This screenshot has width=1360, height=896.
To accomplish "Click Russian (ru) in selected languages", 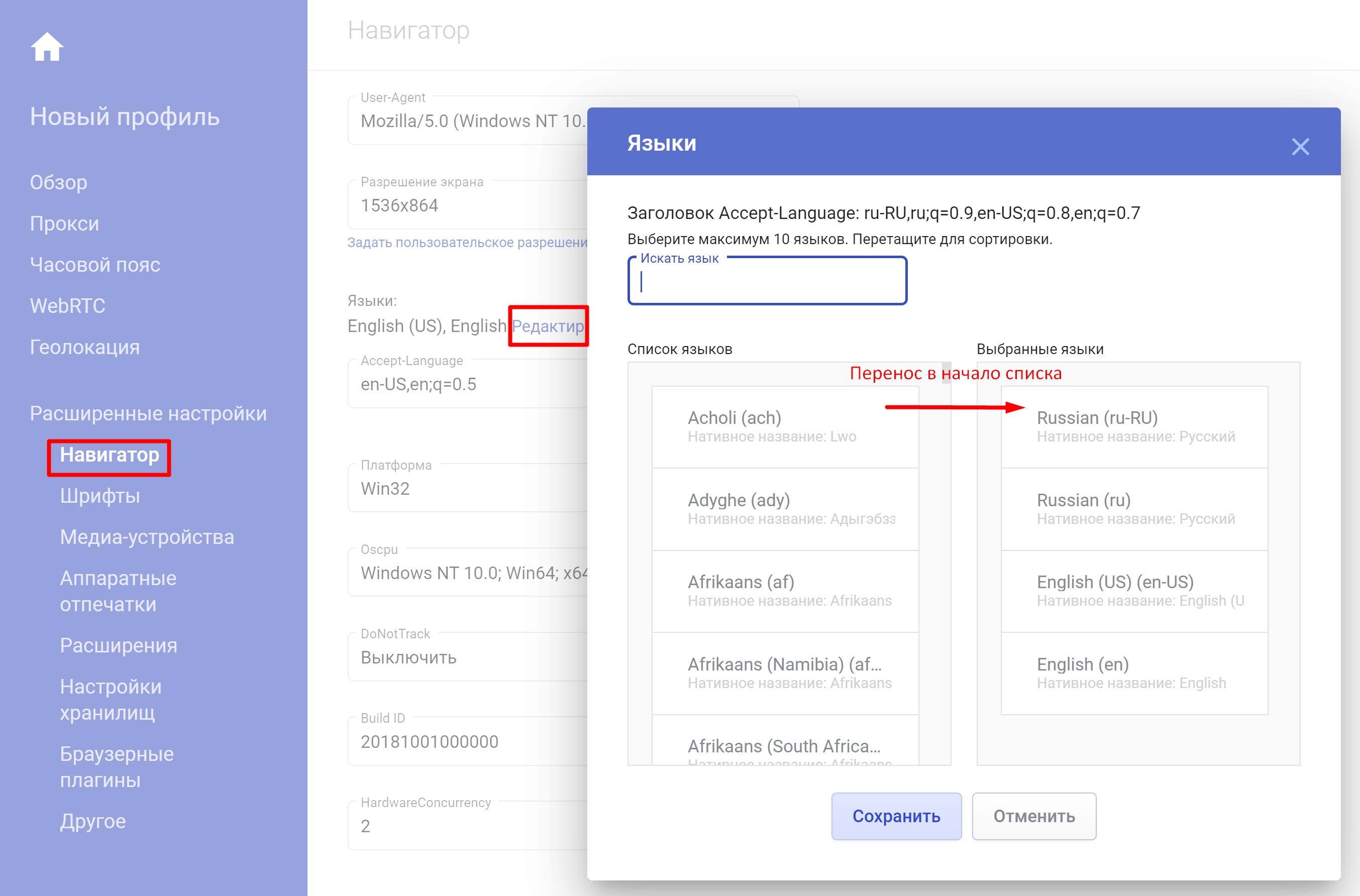I will point(1134,509).
